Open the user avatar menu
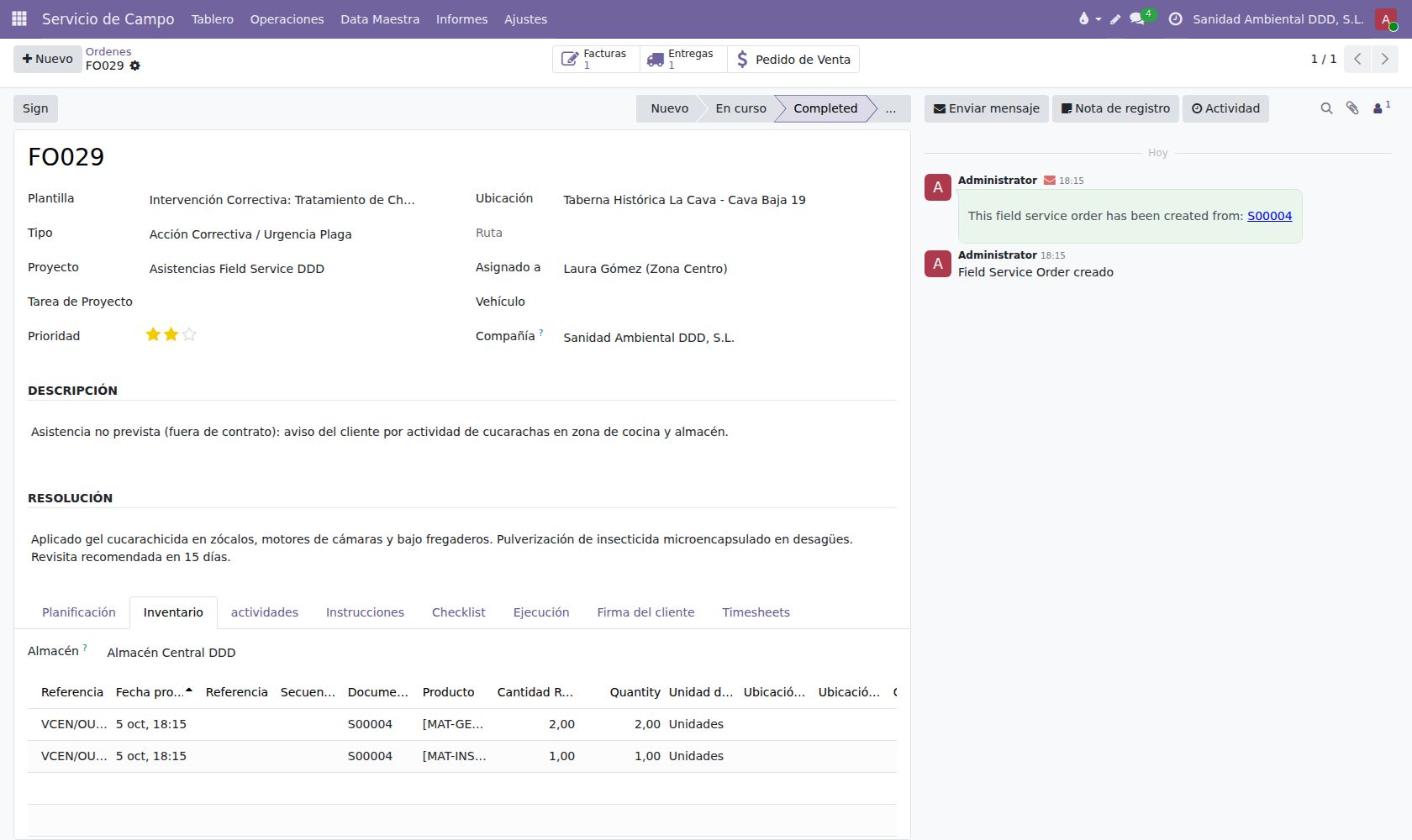Image resolution: width=1412 pixels, height=840 pixels. coord(1386,18)
